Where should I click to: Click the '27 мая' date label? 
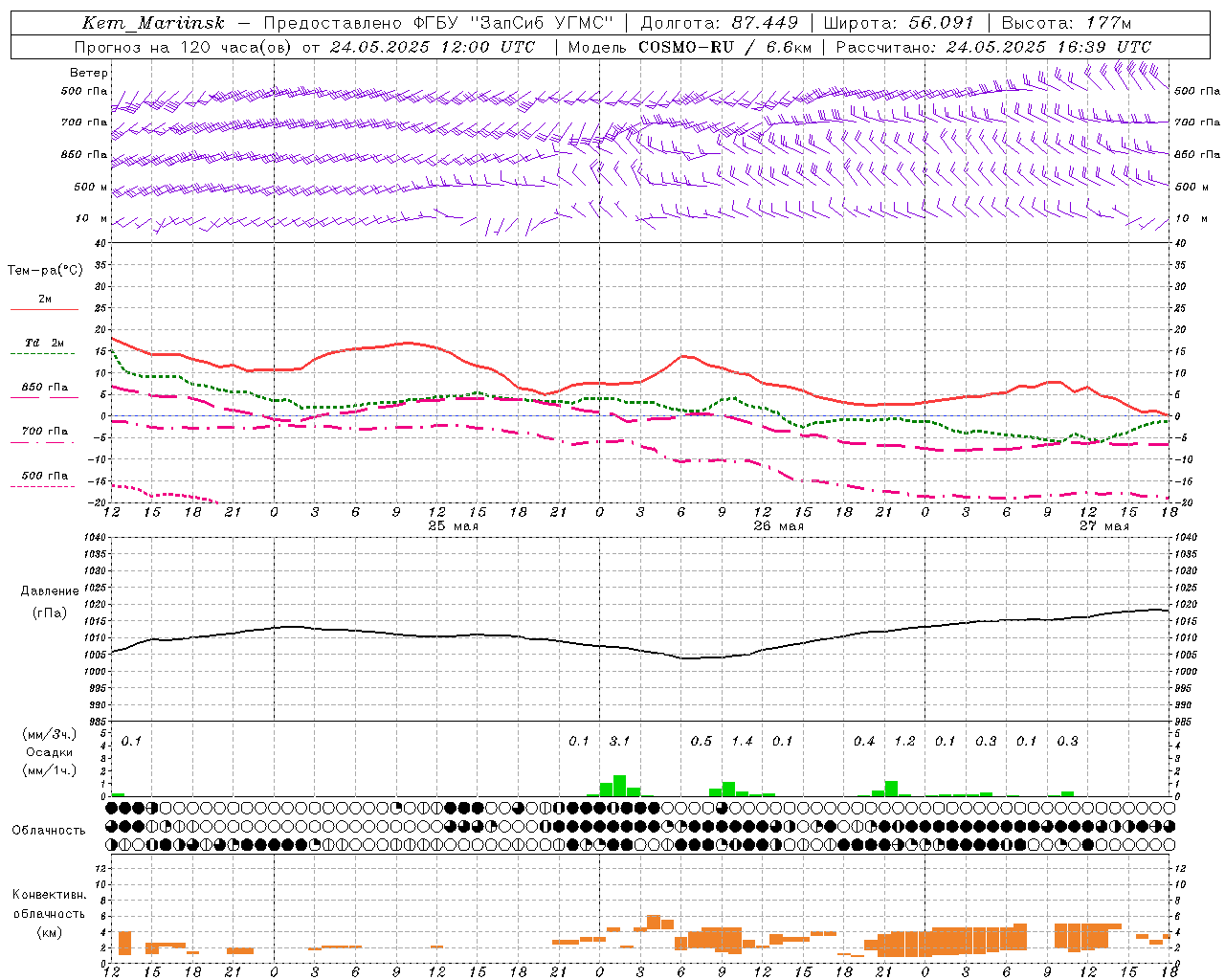1103,526
